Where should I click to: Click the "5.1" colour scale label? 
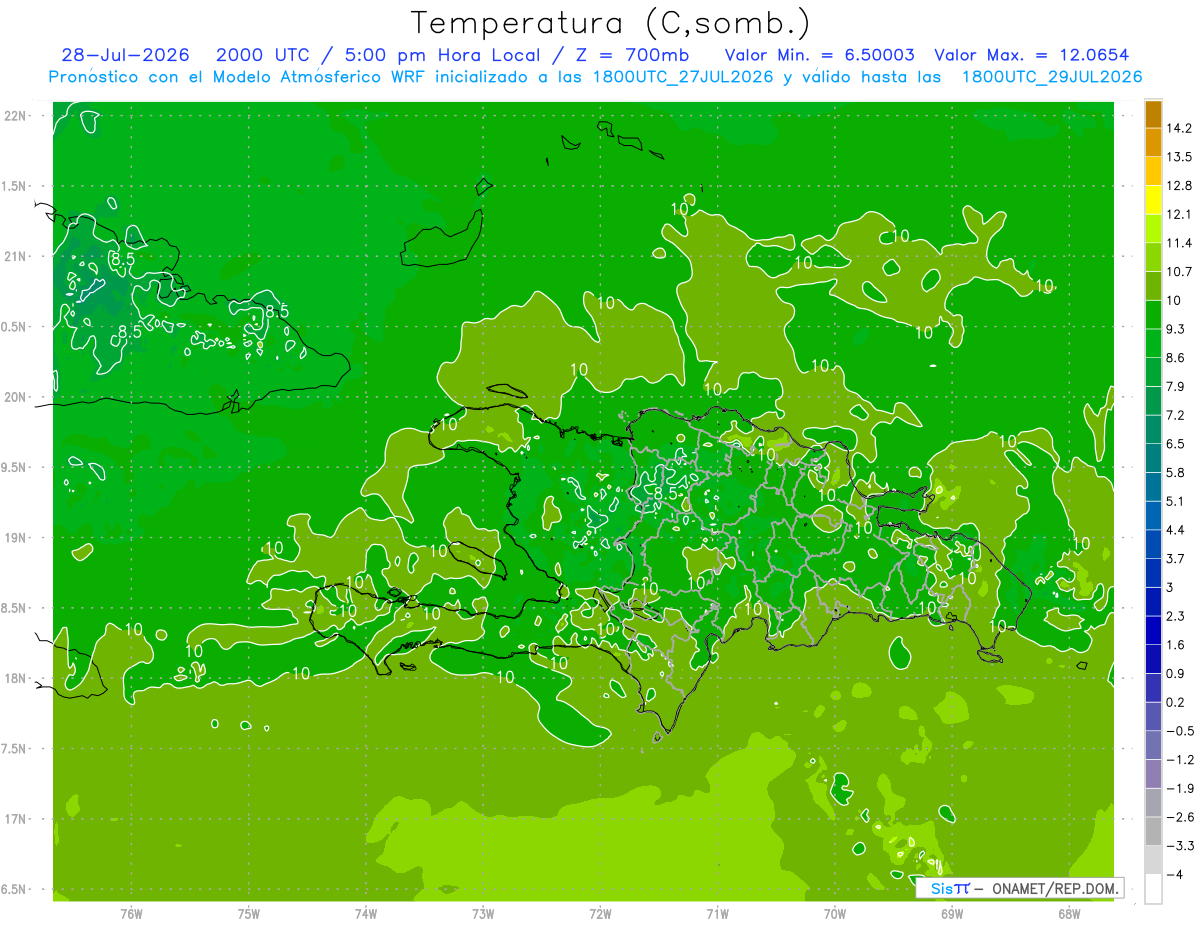click(1176, 501)
